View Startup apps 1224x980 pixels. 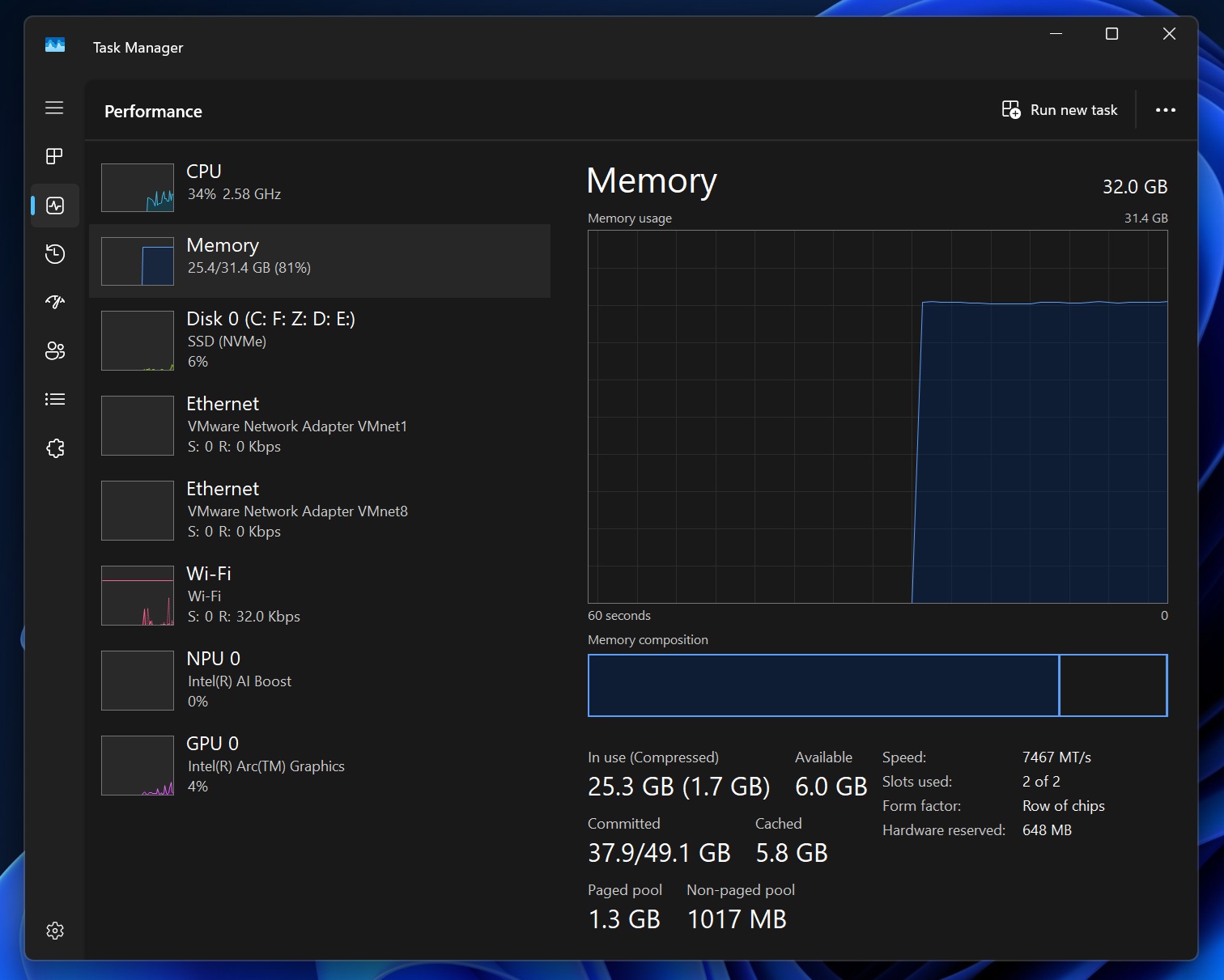(54, 302)
